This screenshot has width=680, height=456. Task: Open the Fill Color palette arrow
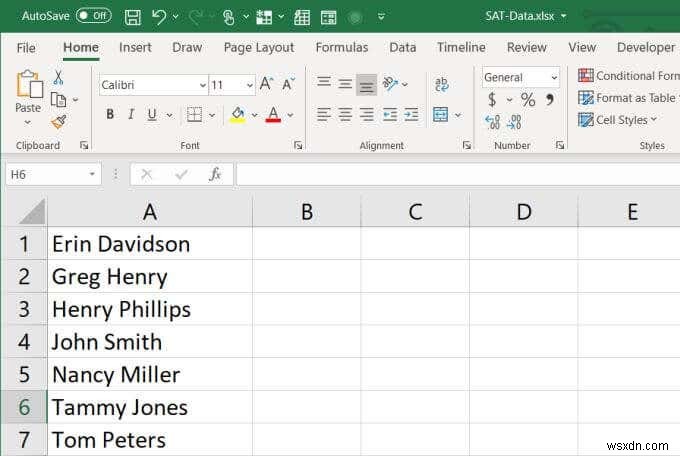pyautogui.click(x=255, y=115)
